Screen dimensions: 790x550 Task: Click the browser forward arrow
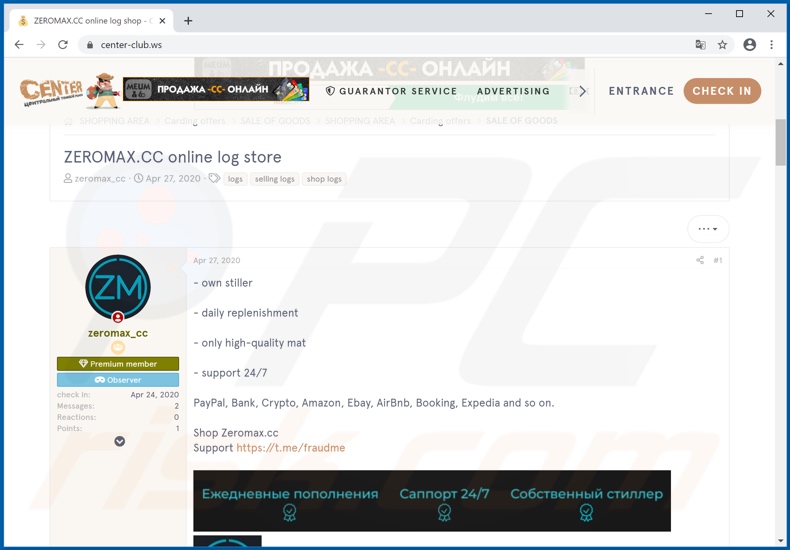pyautogui.click(x=41, y=45)
